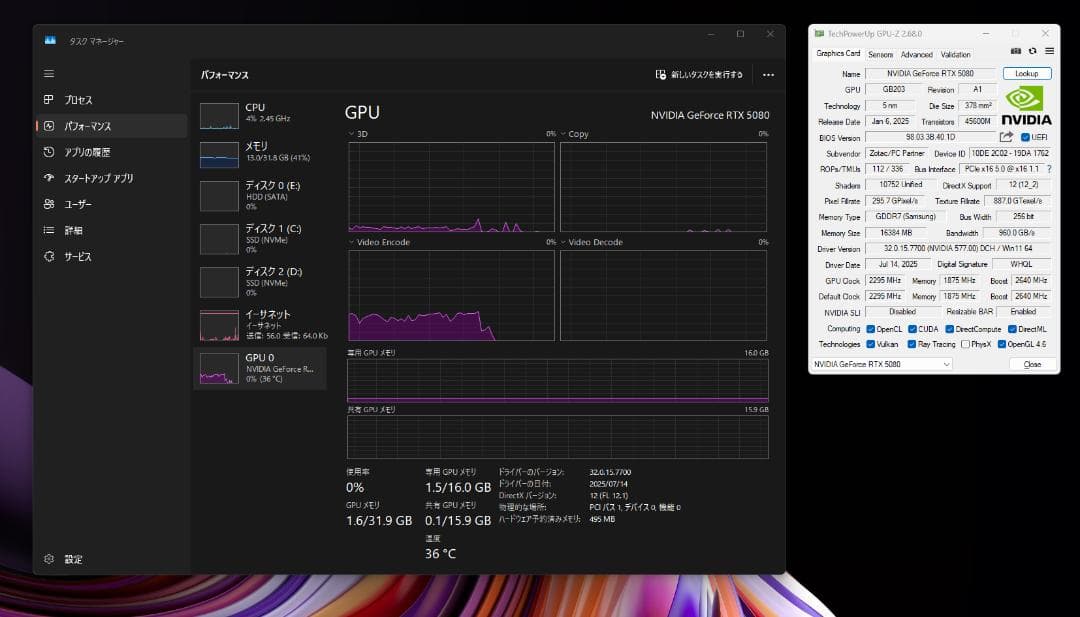Uncheck CUDA under Computing

click(913, 328)
